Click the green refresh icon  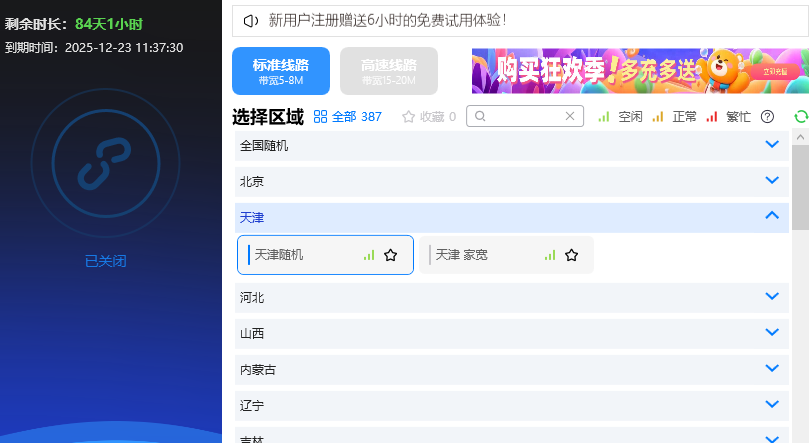[x=800, y=117]
